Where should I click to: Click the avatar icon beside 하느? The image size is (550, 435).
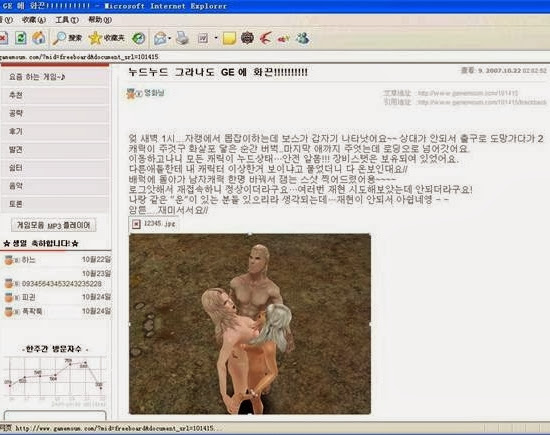pyautogui.click(x=9, y=260)
